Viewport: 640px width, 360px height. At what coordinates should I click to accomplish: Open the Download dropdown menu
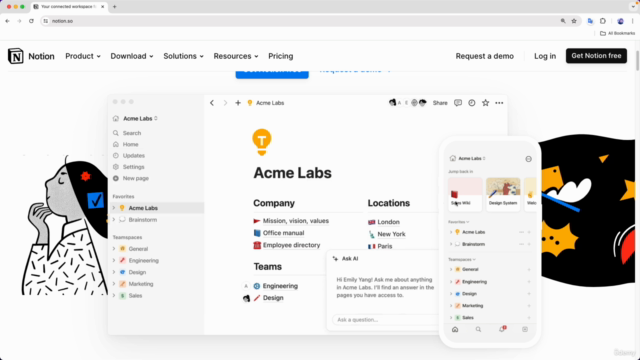tap(132, 56)
